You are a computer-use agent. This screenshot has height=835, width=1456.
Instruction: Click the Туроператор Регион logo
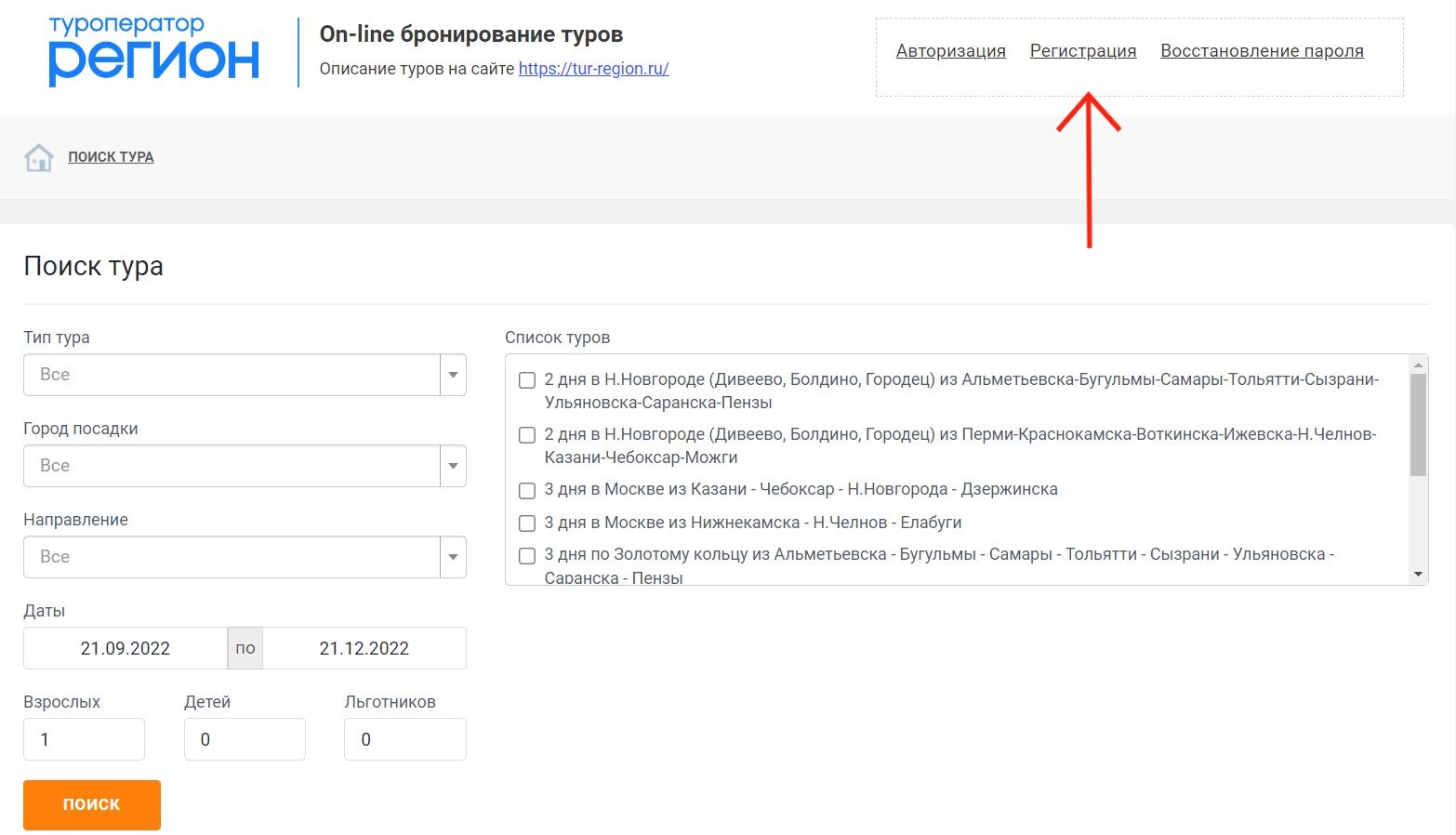153,51
